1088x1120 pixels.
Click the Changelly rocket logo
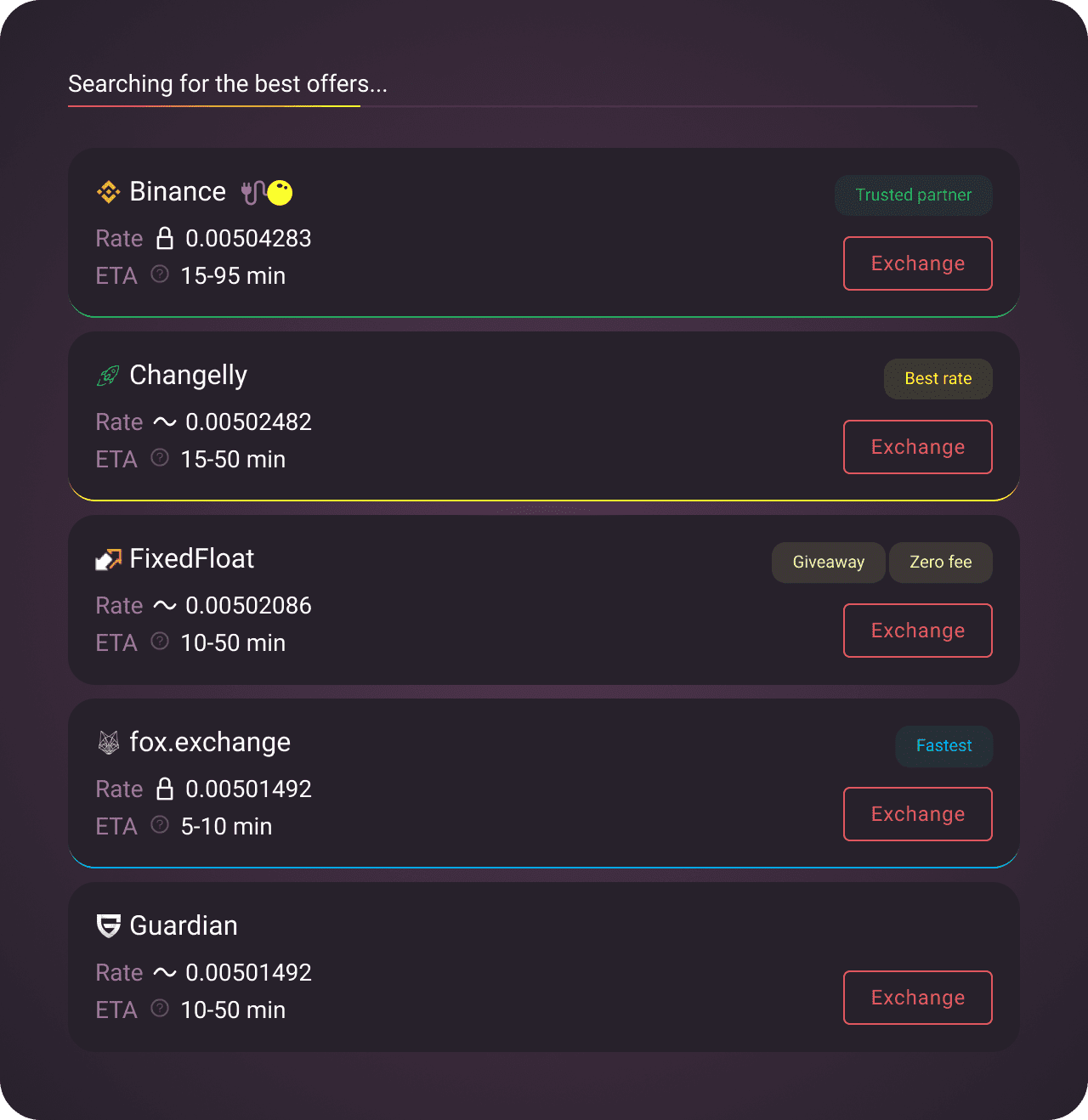tap(108, 376)
